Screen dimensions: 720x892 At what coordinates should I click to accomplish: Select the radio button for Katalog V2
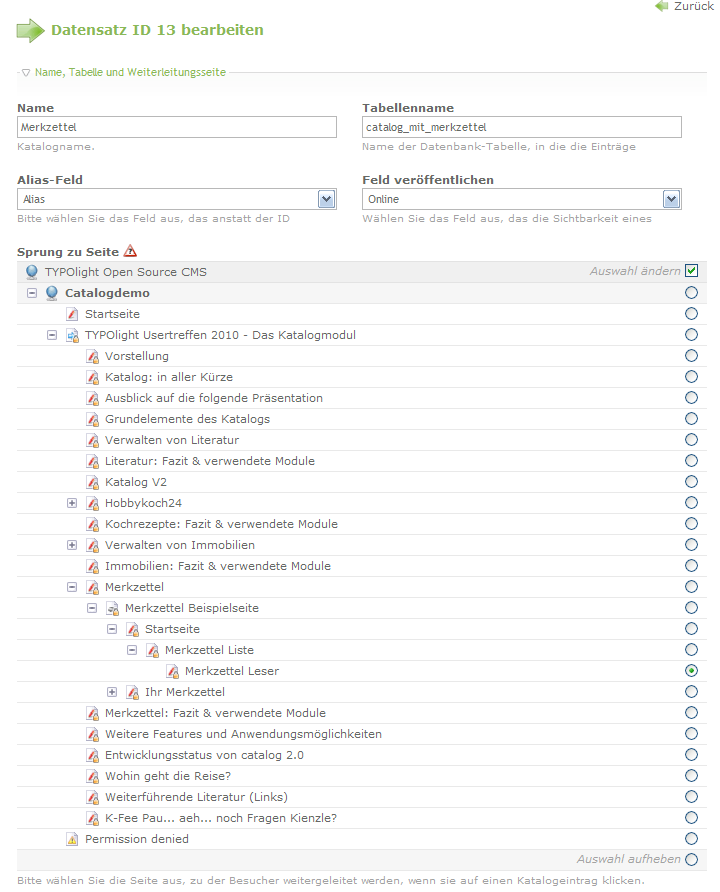(x=691, y=482)
